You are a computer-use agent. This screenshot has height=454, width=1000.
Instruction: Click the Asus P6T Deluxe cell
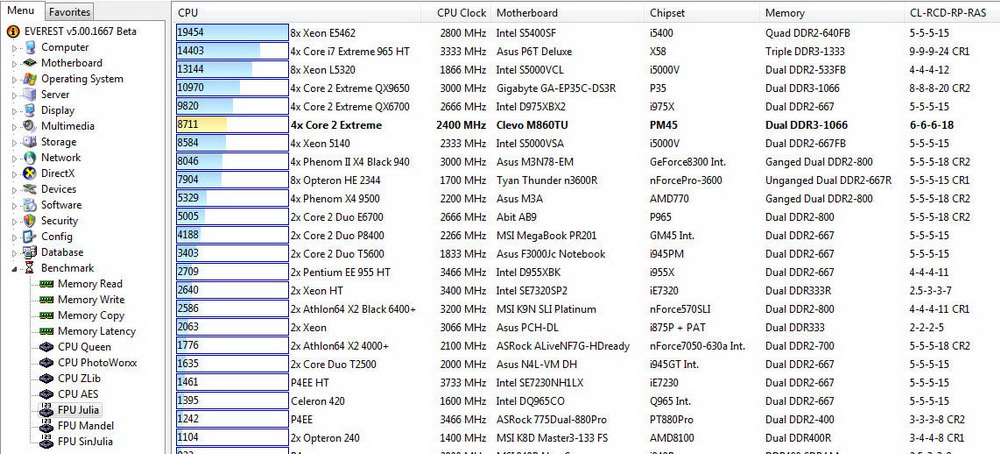pyautogui.click(x=534, y=52)
